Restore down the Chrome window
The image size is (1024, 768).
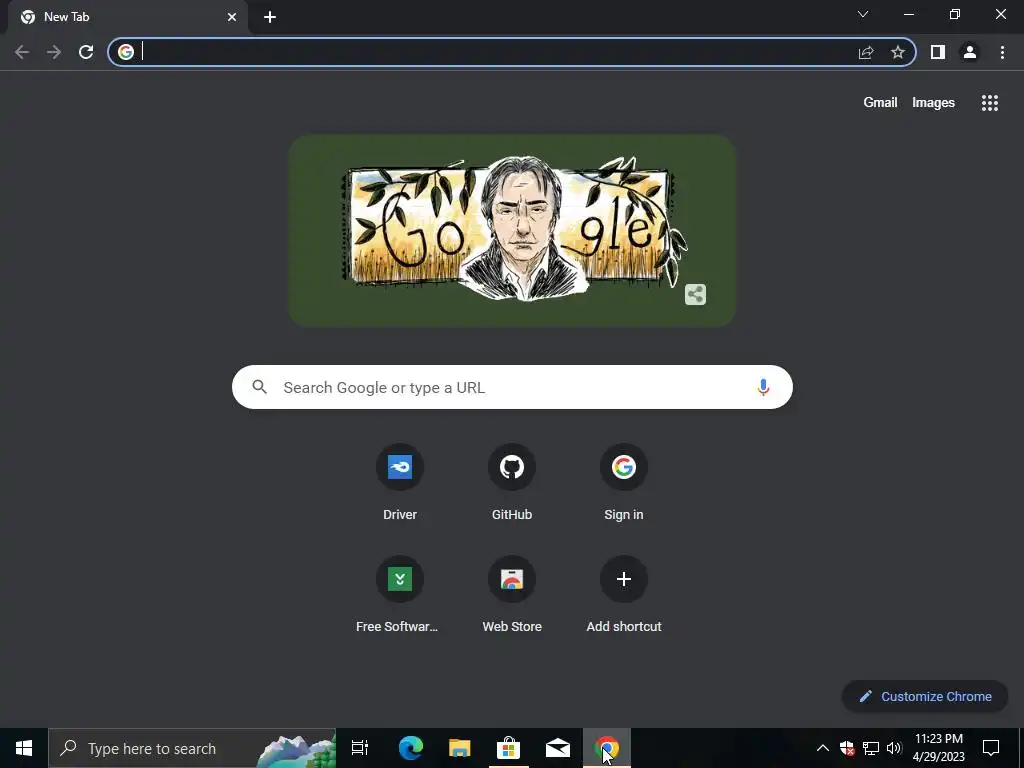click(x=955, y=14)
